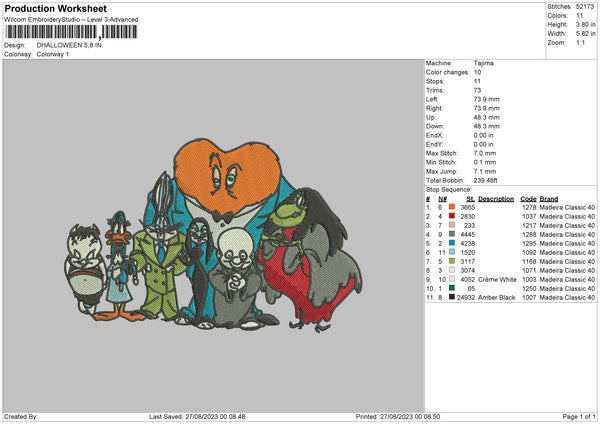Click the orange swatch for stop 1
Viewport: 600px width, 424px height.
(452, 207)
